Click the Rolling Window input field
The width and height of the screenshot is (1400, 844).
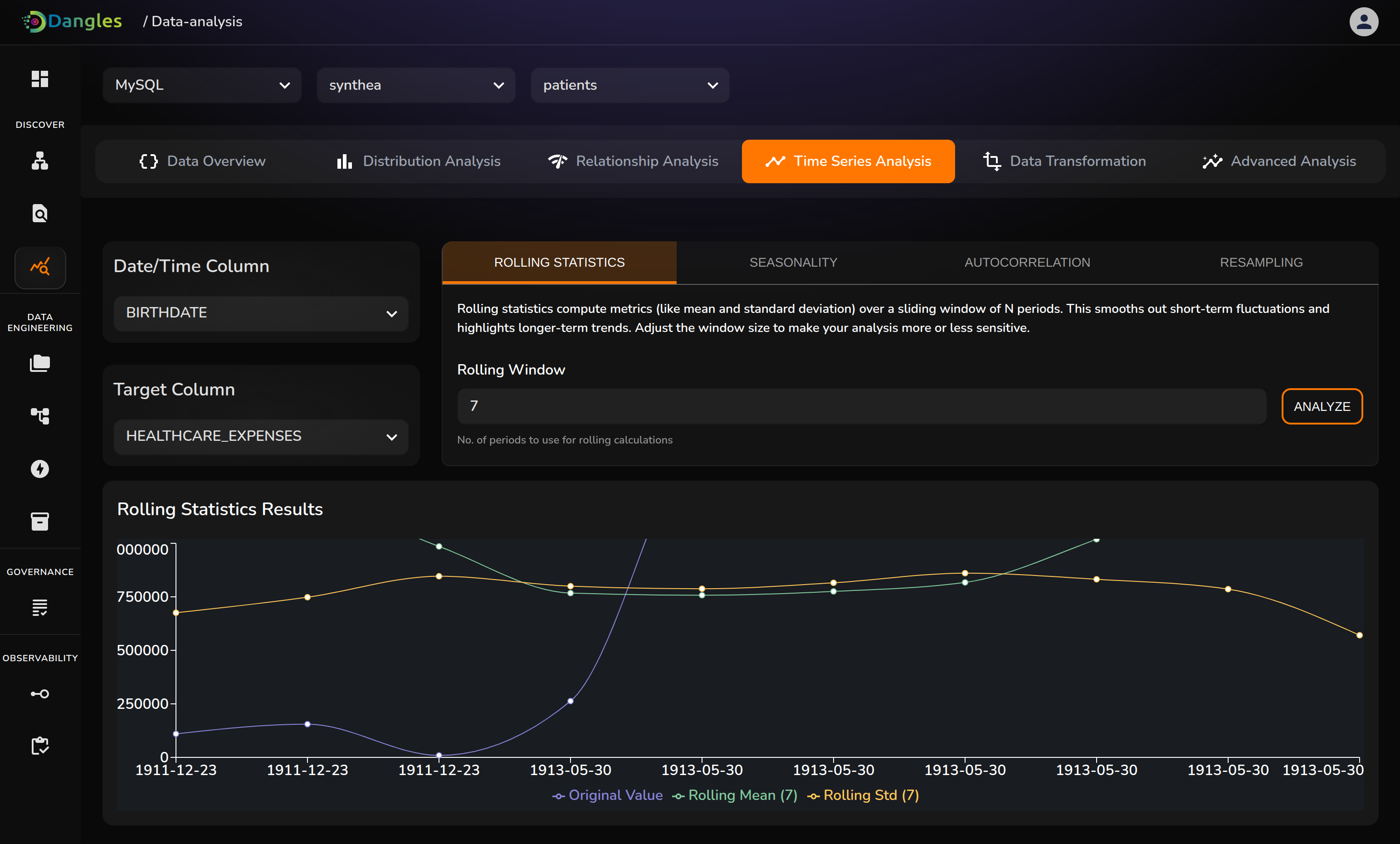(861, 406)
